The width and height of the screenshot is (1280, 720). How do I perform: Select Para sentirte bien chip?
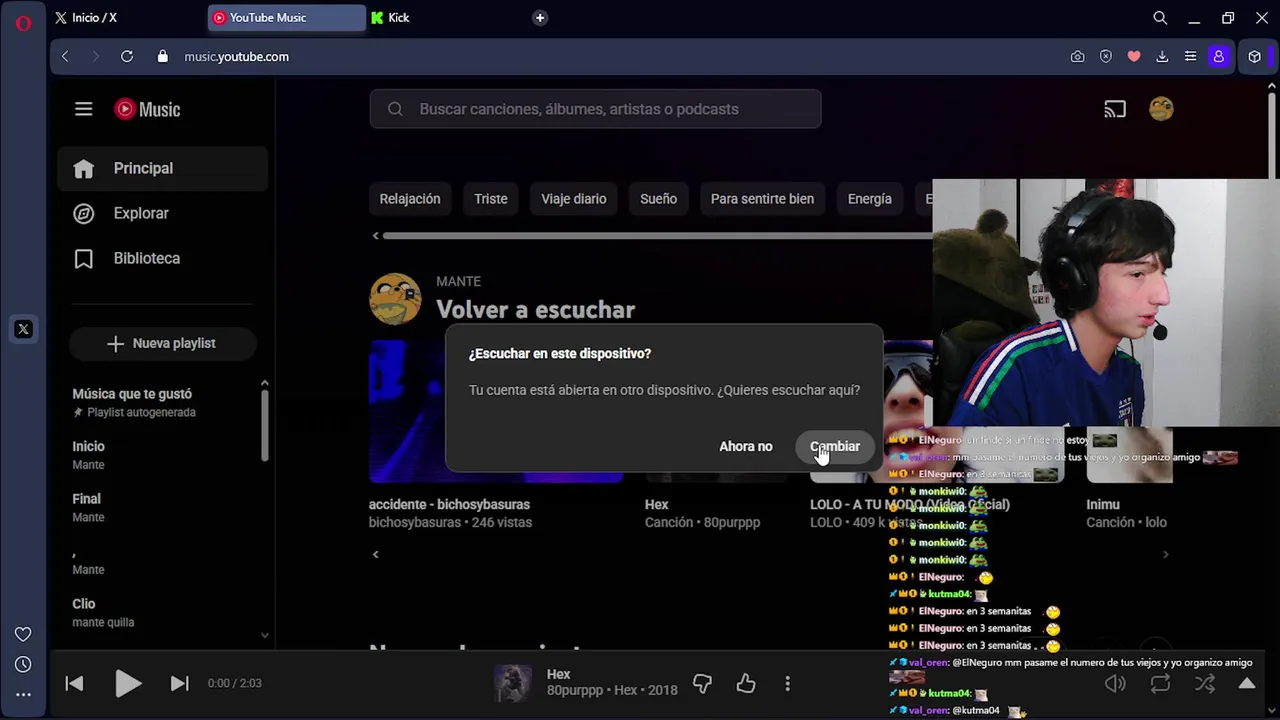pyautogui.click(x=762, y=199)
